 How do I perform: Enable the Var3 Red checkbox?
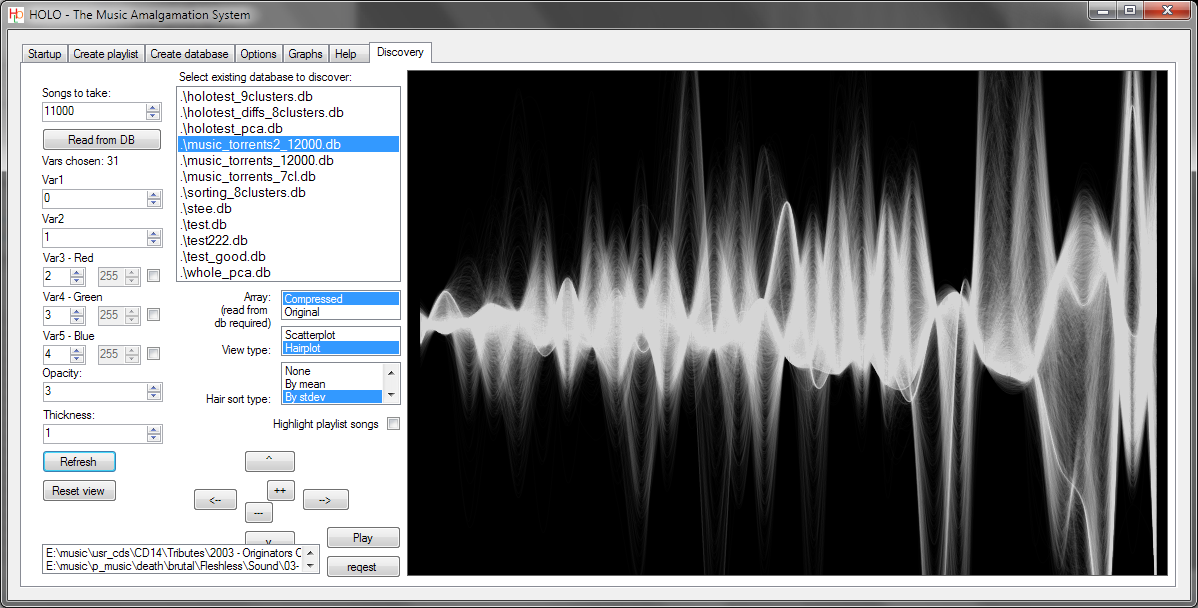(x=154, y=276)
